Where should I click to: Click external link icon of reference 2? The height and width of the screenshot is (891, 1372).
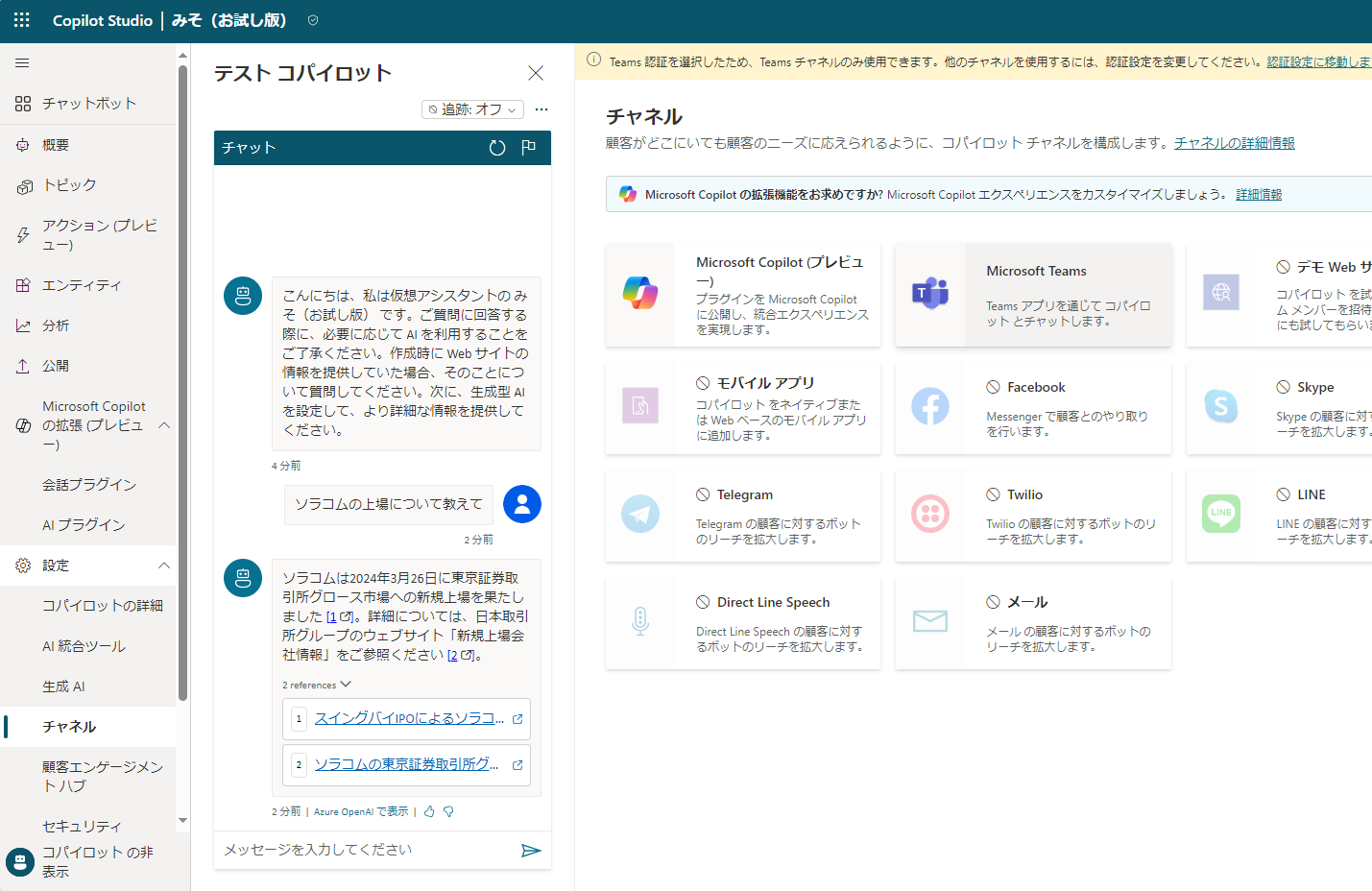coord(518,765)
